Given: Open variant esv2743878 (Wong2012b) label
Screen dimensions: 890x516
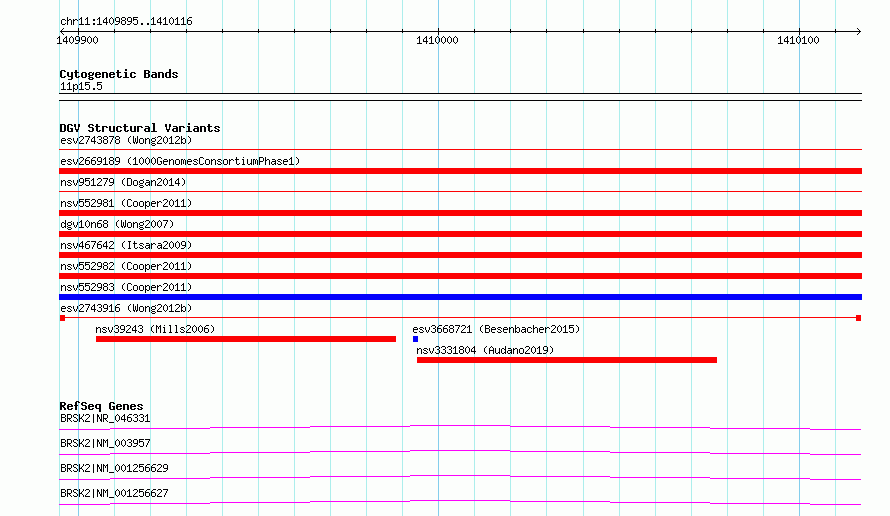Looking at the screenshot, I should click(126, 140).
